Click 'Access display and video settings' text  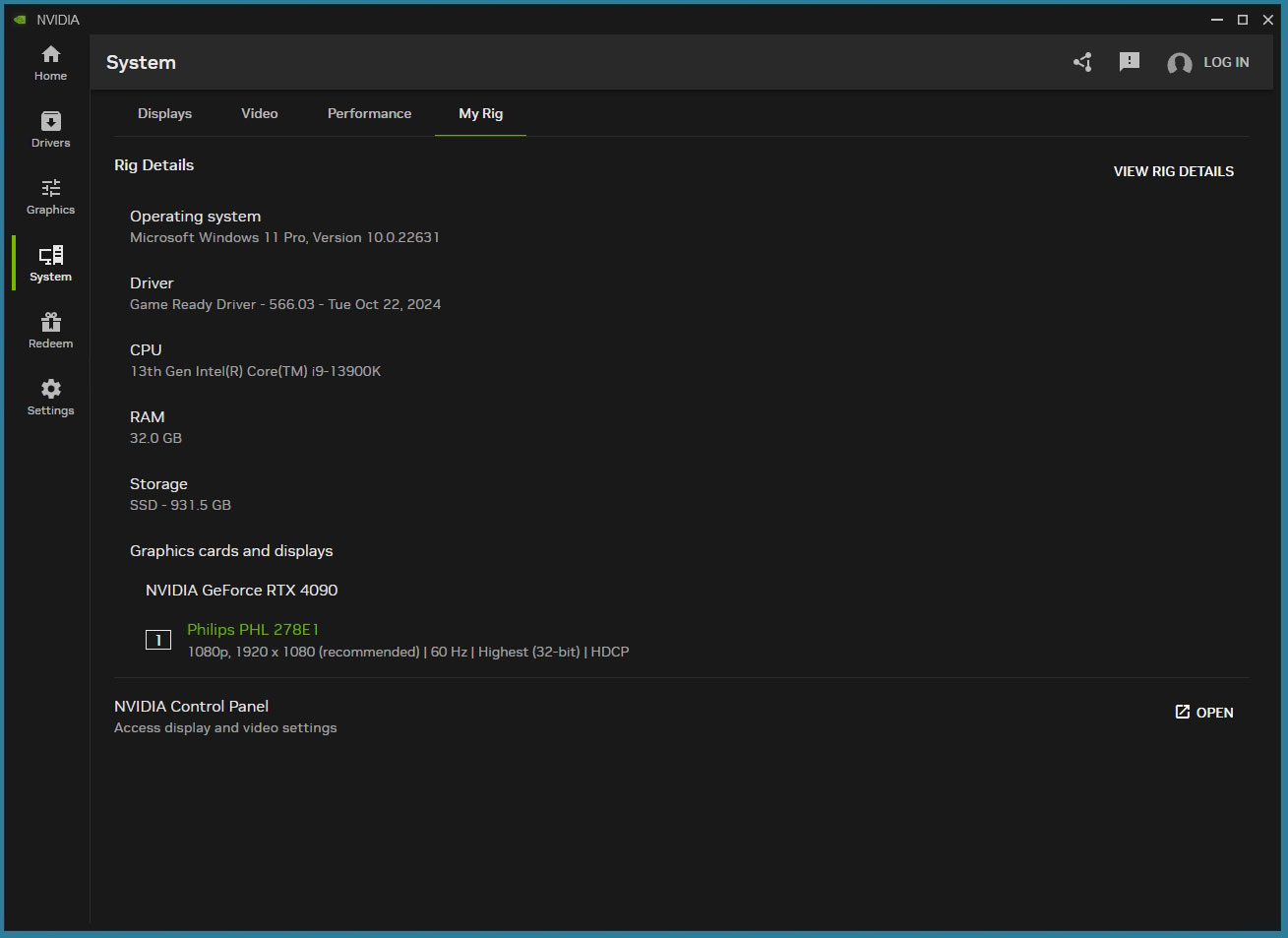[x=225, y=727]
